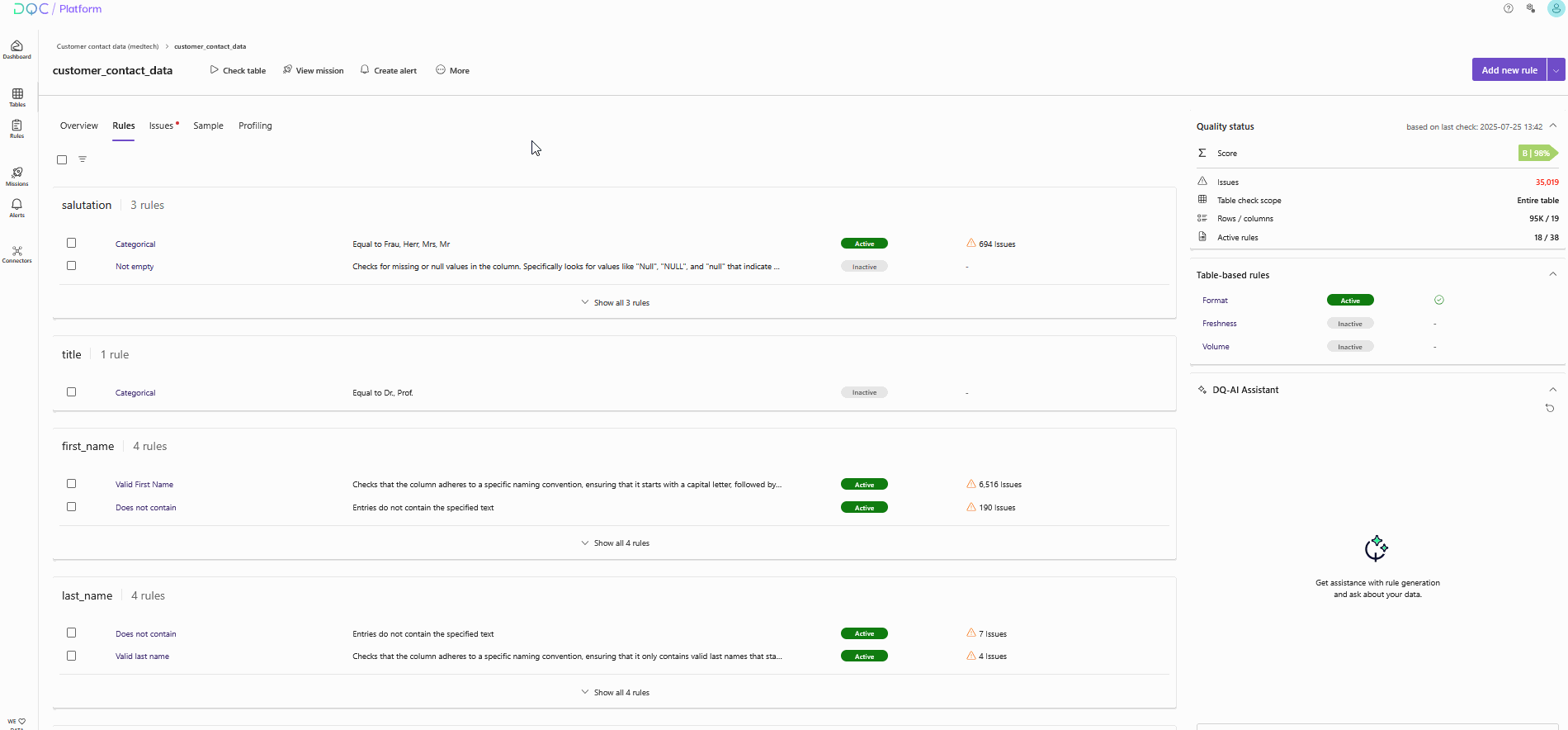Select the Rules tab
Viewport: 1568px width, 730px height.
(124, 126)
